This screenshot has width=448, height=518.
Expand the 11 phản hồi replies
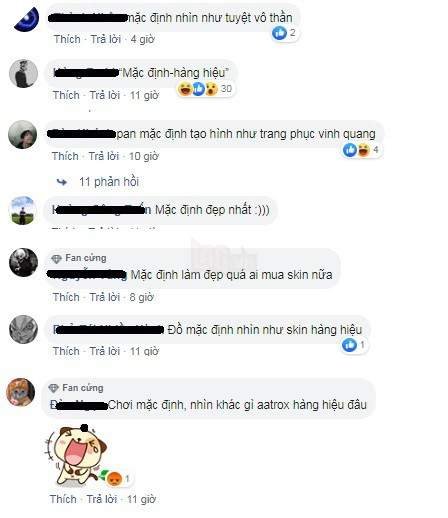(x=109, y=182)
